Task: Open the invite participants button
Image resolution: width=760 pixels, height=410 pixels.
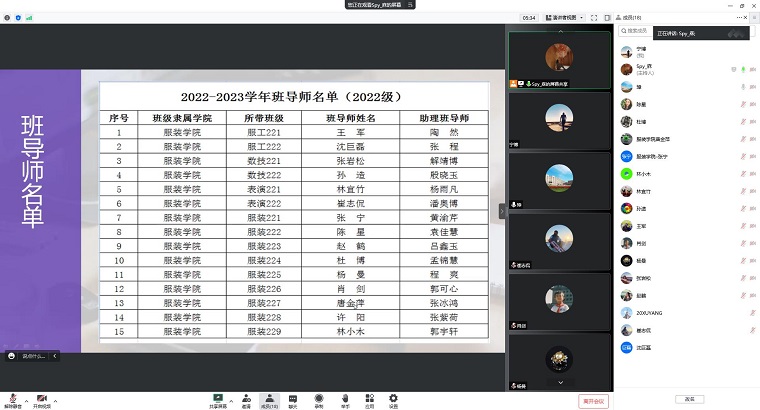Action: 246,400
